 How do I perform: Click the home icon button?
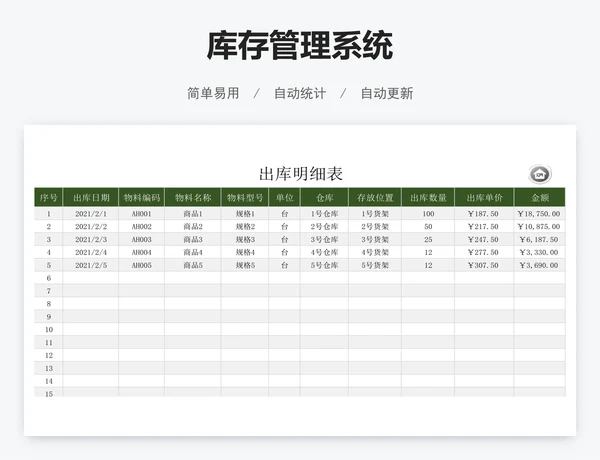(540, 175)
